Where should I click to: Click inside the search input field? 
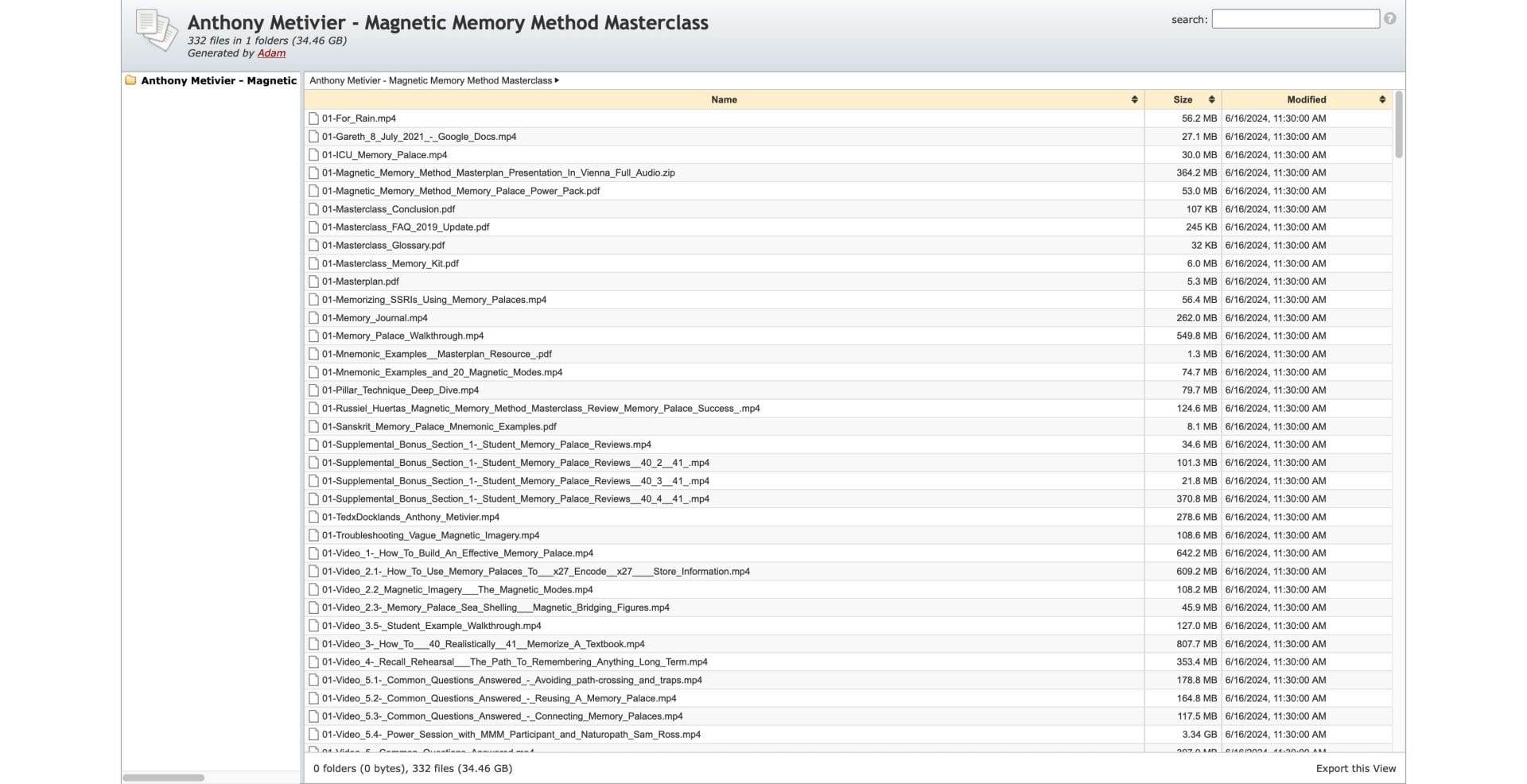point(1296,19)
